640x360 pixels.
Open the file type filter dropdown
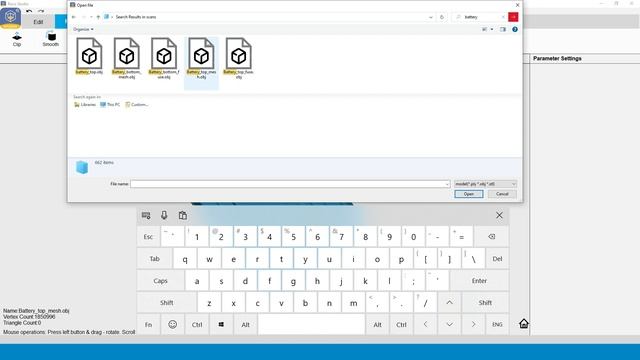(x=485, y=184)
